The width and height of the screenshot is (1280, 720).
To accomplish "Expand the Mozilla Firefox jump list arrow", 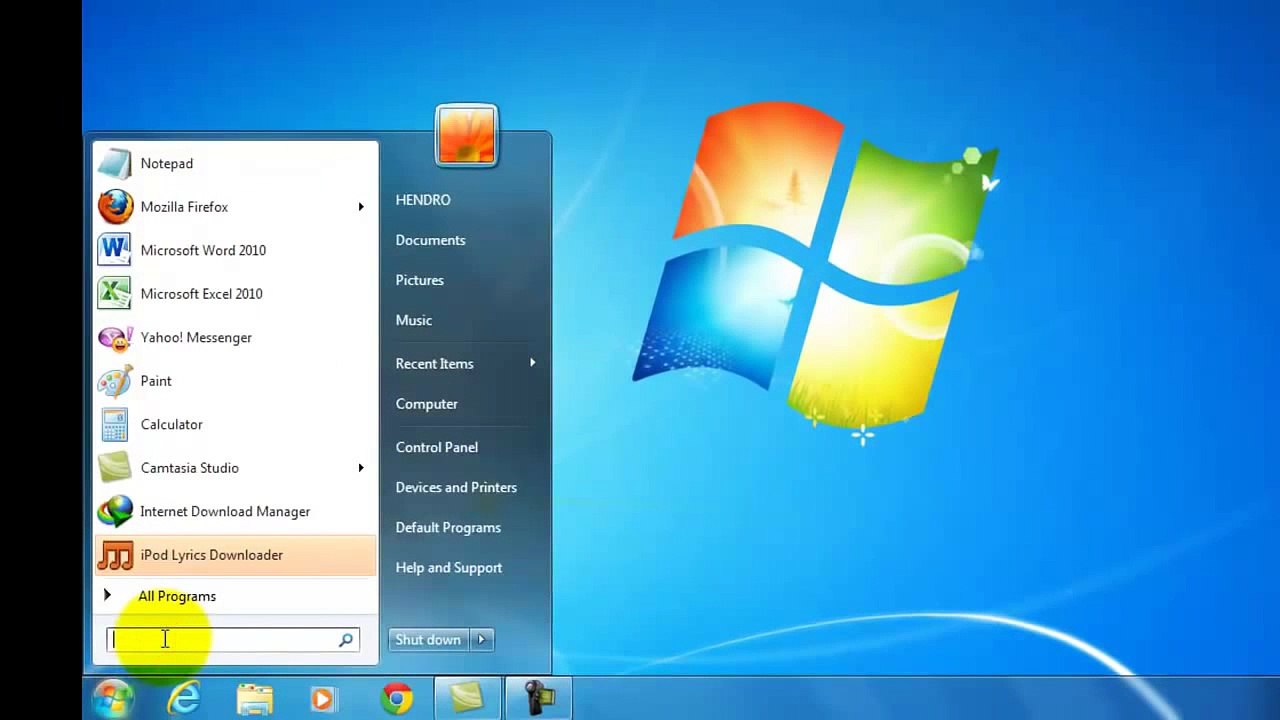I will (x=361, y=207).
